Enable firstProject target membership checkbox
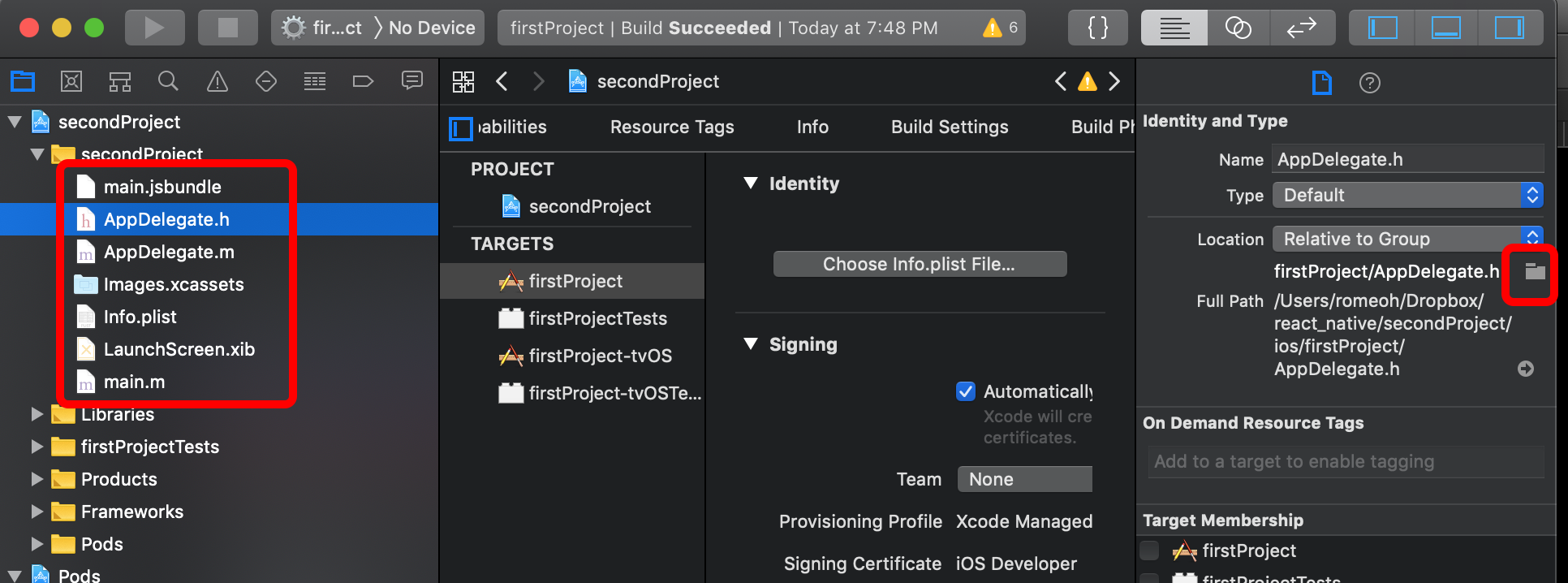This screenshot has width=1568, height=583. point(1150,551)
